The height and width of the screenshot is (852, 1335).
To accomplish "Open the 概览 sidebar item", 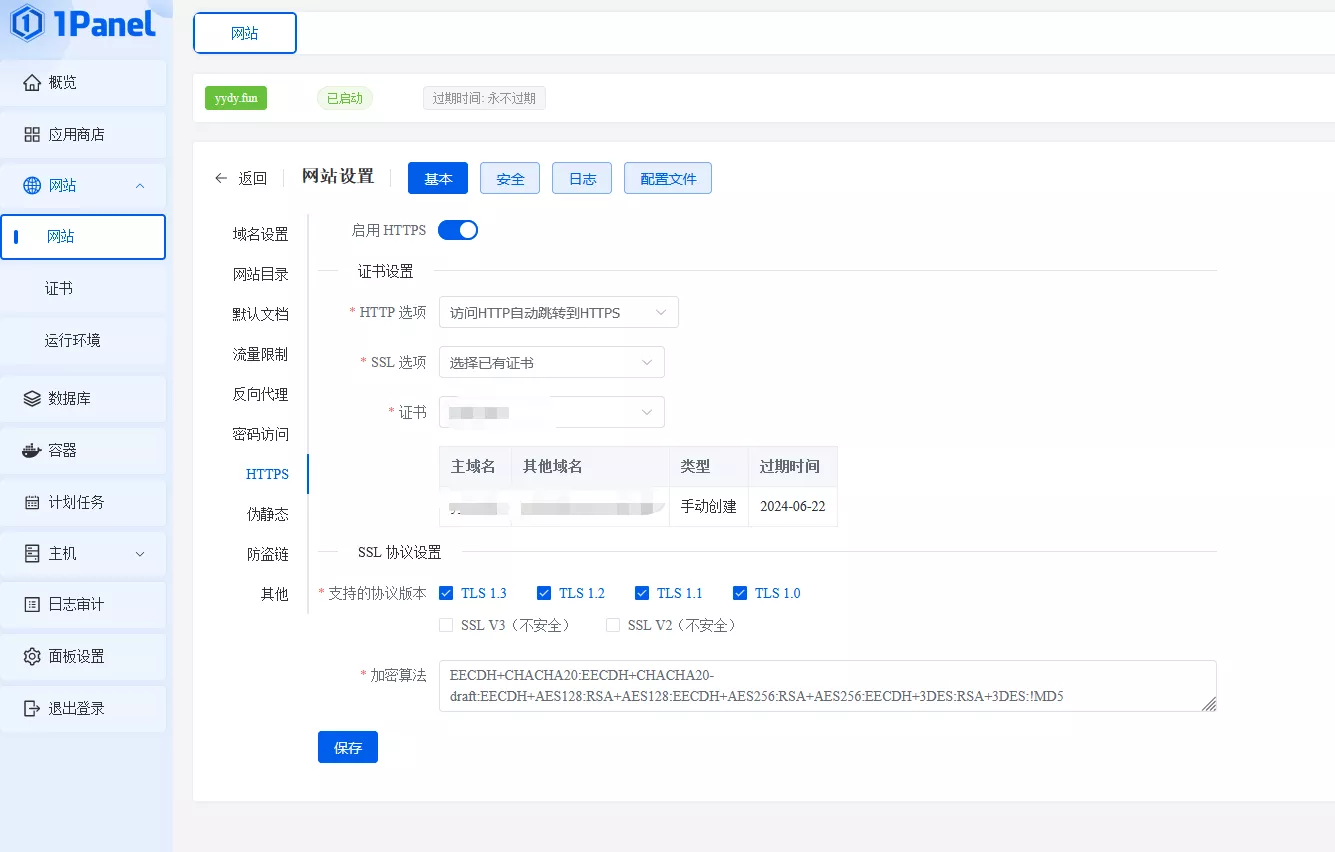I will tap(83, 82).
